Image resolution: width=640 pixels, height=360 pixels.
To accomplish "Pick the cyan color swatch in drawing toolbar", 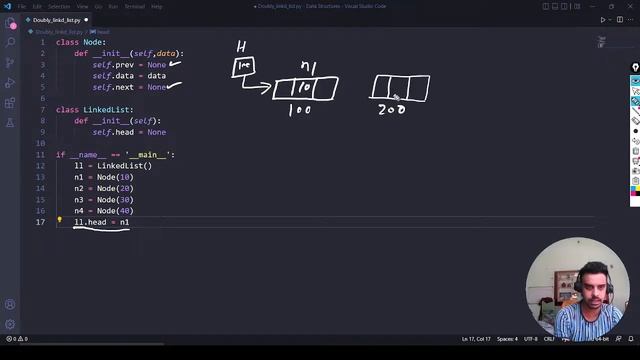I will tap(633, 189).
